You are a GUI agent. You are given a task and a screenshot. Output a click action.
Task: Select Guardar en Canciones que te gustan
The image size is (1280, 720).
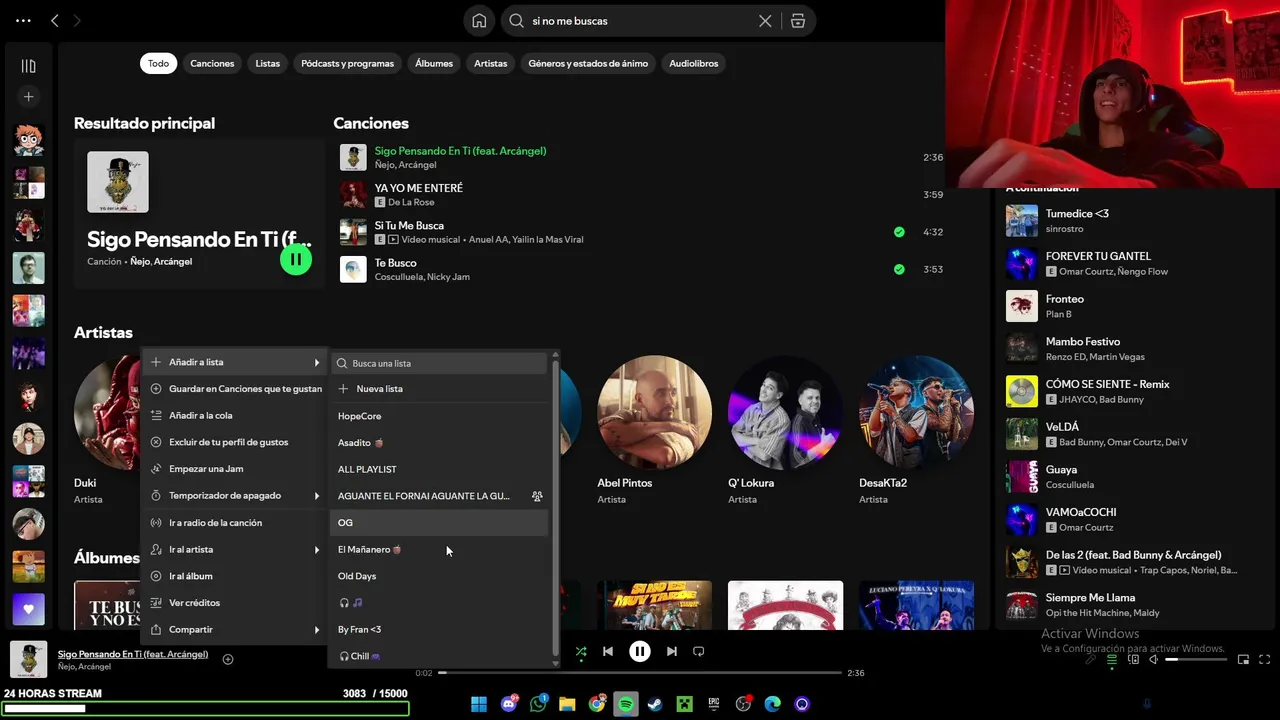tap(235, 388)
